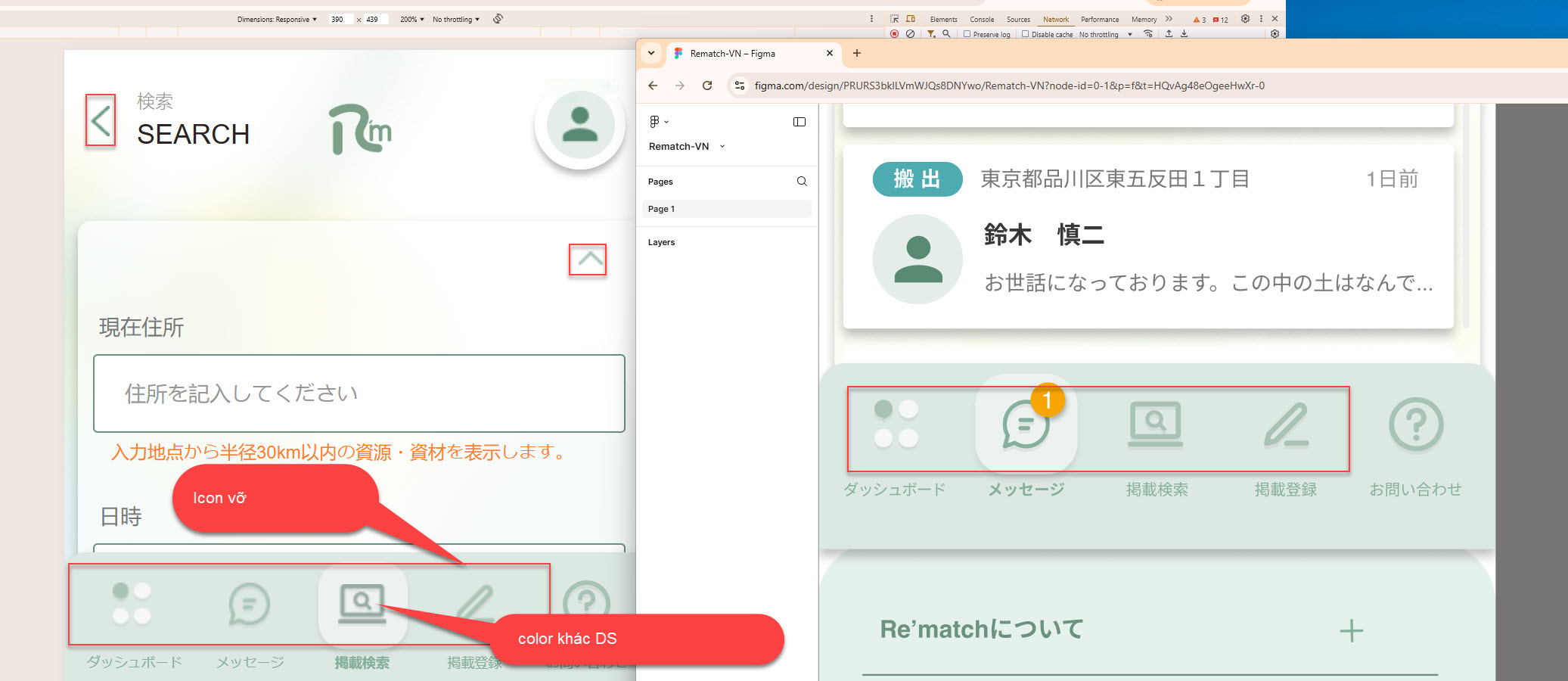Open the Dimensions: Responsive dropdown

tap(277, 20)
